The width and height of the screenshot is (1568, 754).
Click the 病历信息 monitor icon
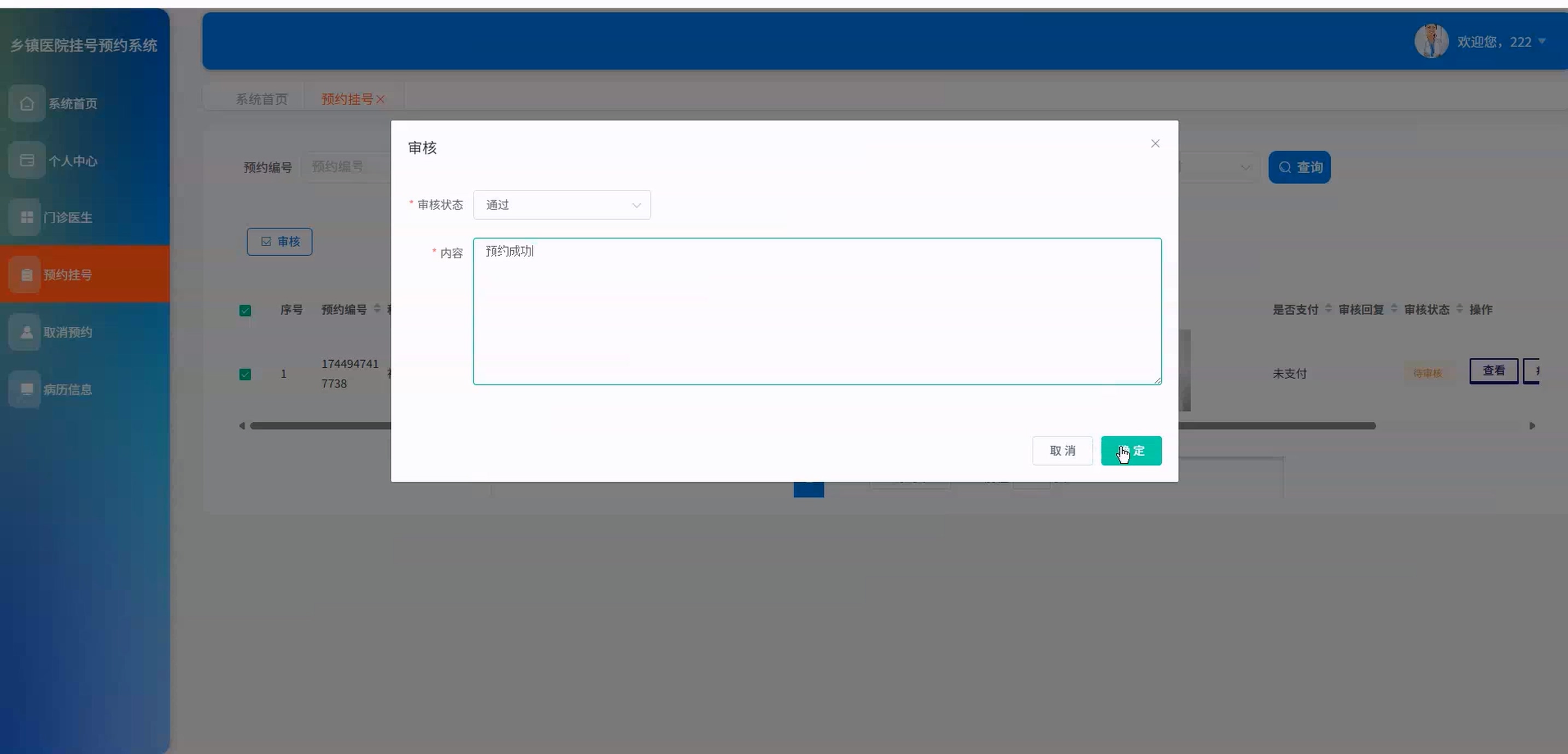tap(27, 390)
